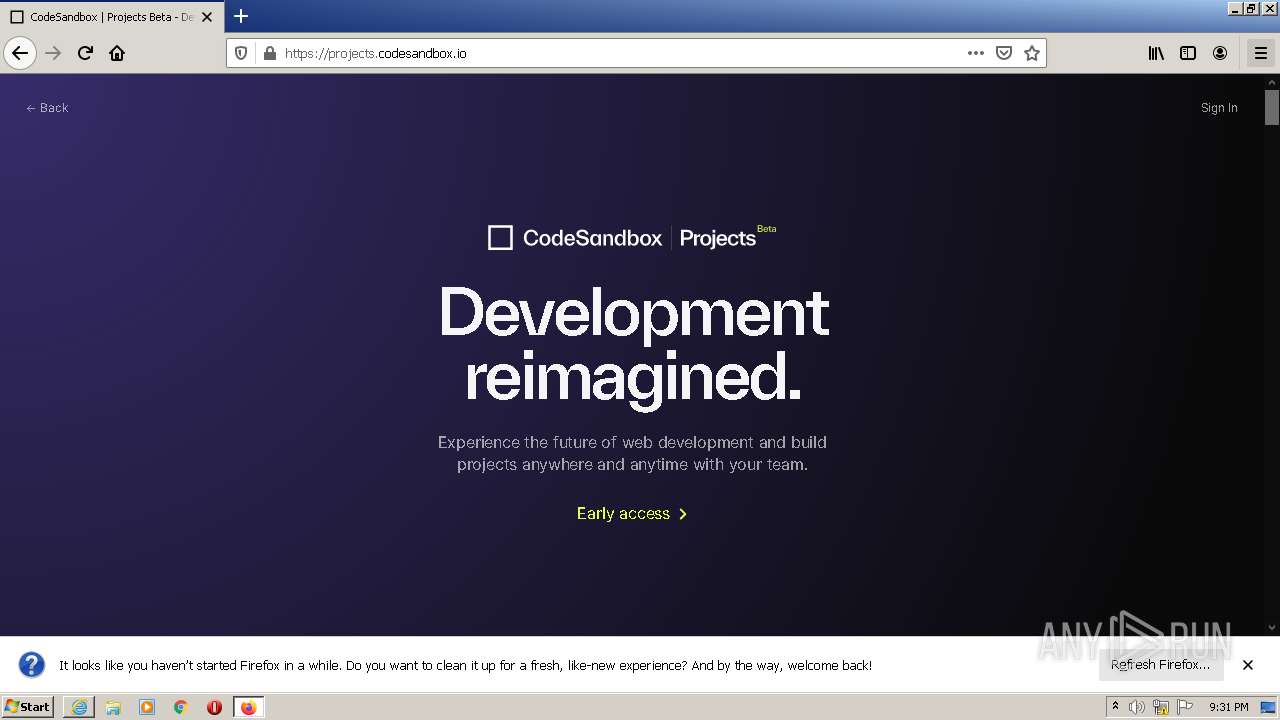Select Firefox taskbar button
This screenshot has height=720, width=1280.
click(249, 707)
